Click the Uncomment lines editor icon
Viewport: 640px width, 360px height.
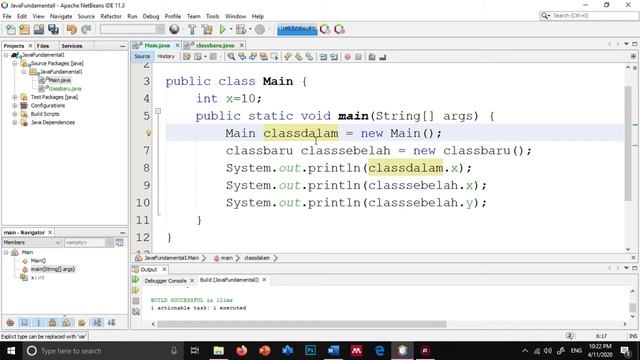[x=382, y=57]
